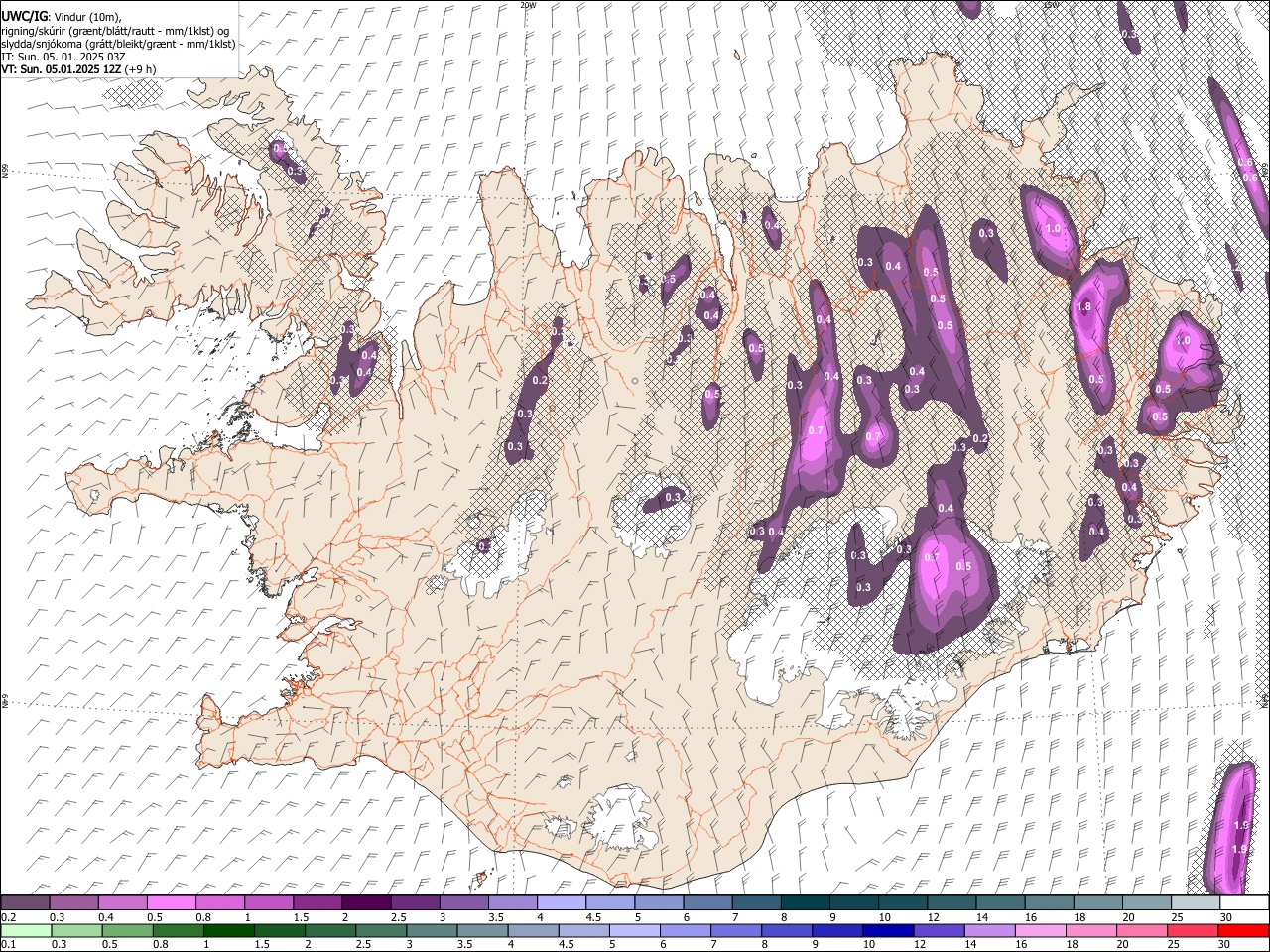Pick the lower legend swatch starting at 4.5
The height and width of the screenshot is (952, 1270).
click(584, 930)
